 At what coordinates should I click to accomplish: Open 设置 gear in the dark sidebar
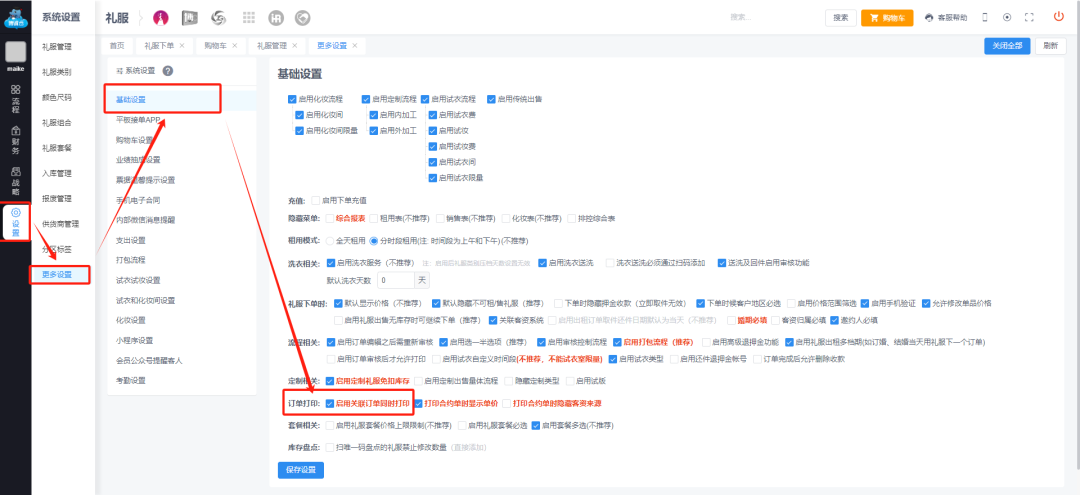click(x=15, y=222)
